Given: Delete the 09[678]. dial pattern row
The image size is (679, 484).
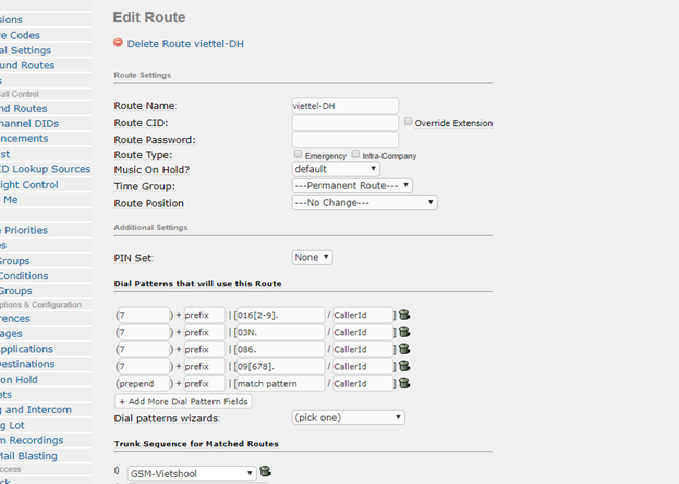Looking at the screenshot, I should (x=404, y=366).
